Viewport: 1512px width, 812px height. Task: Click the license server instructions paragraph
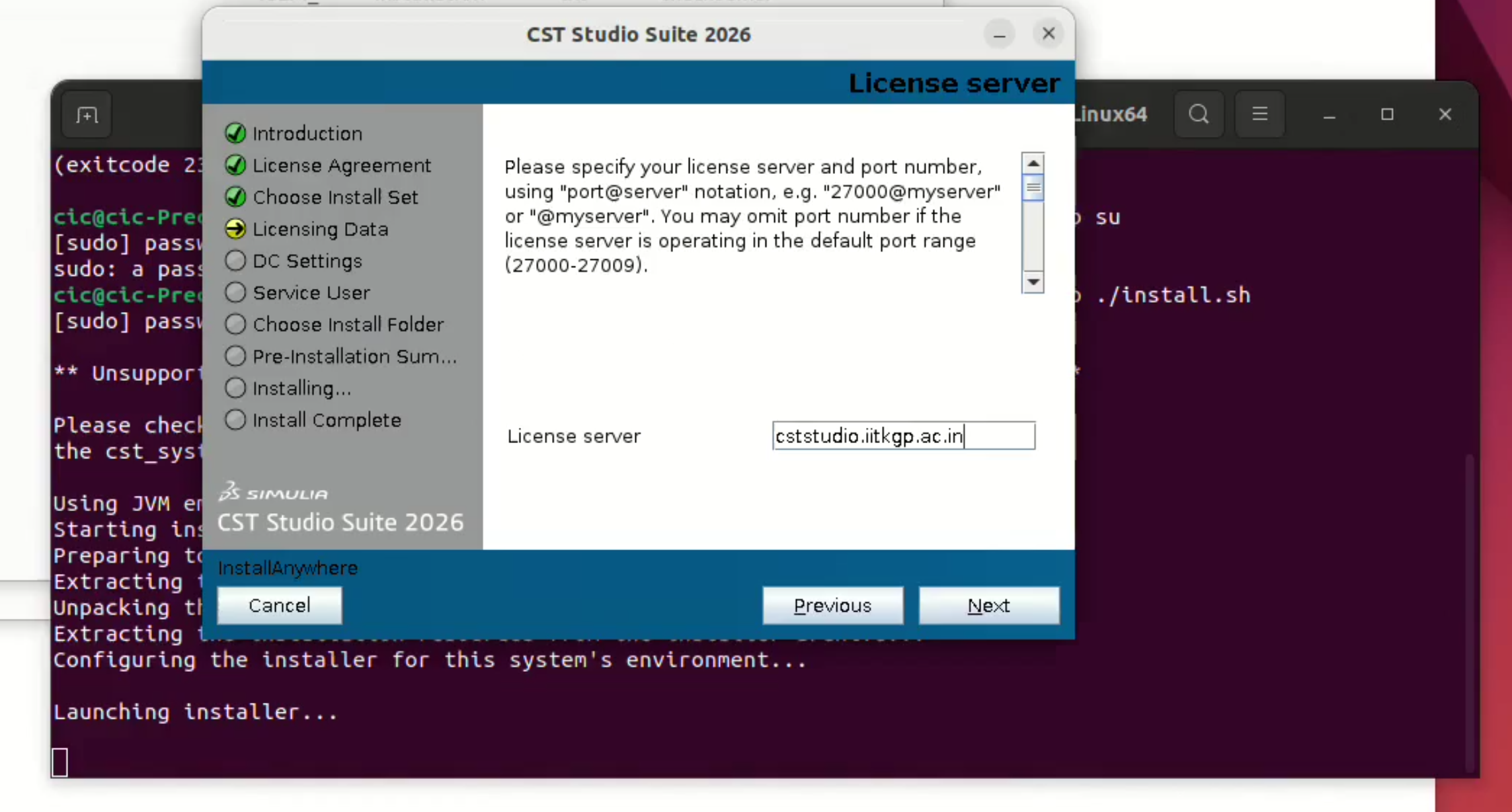coord(753,216)
